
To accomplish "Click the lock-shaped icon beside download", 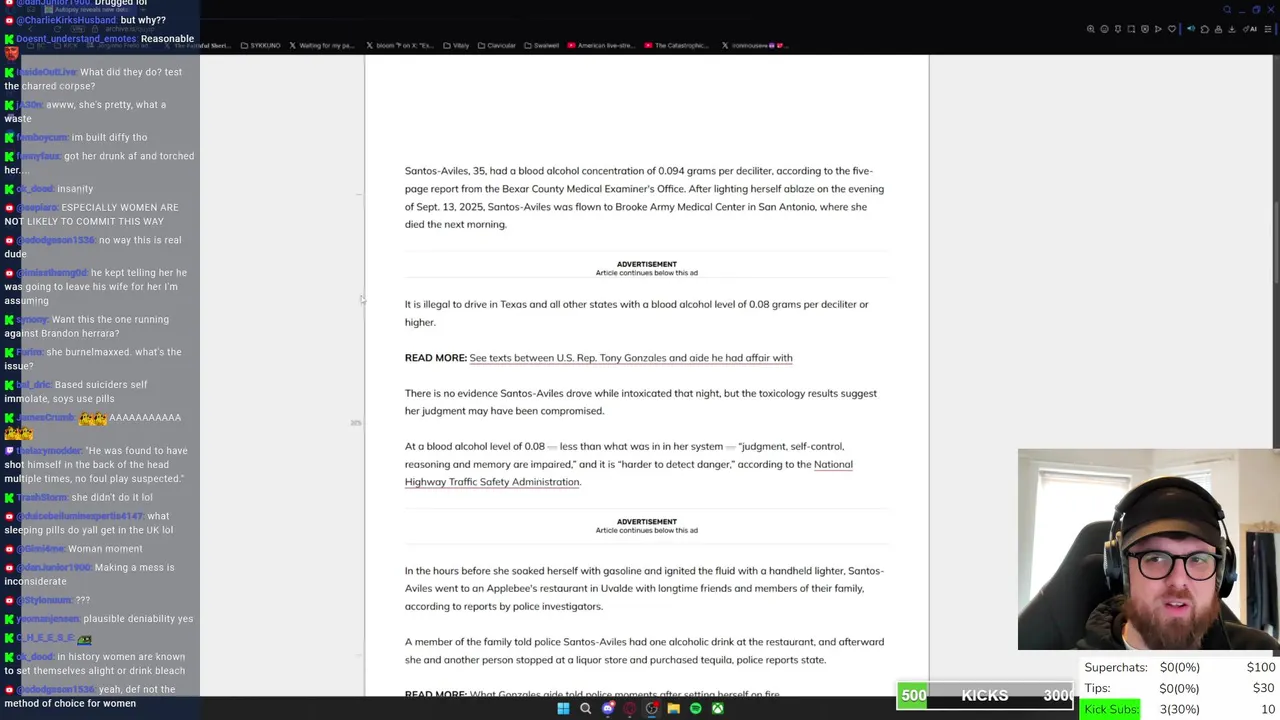I will [1218, 29].
